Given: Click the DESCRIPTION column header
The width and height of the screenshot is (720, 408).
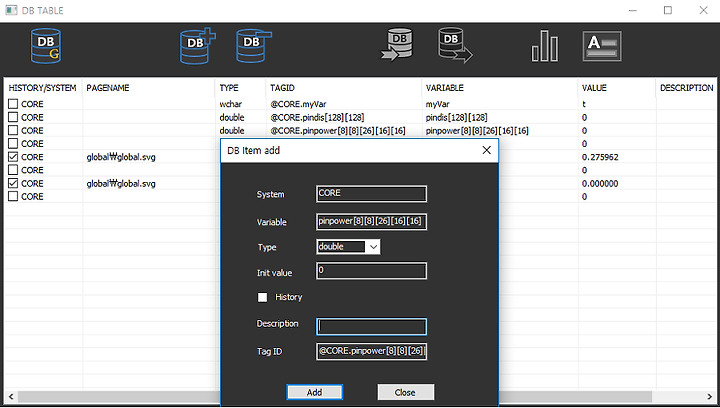Looking at the screenshot, I should (686, 88).
